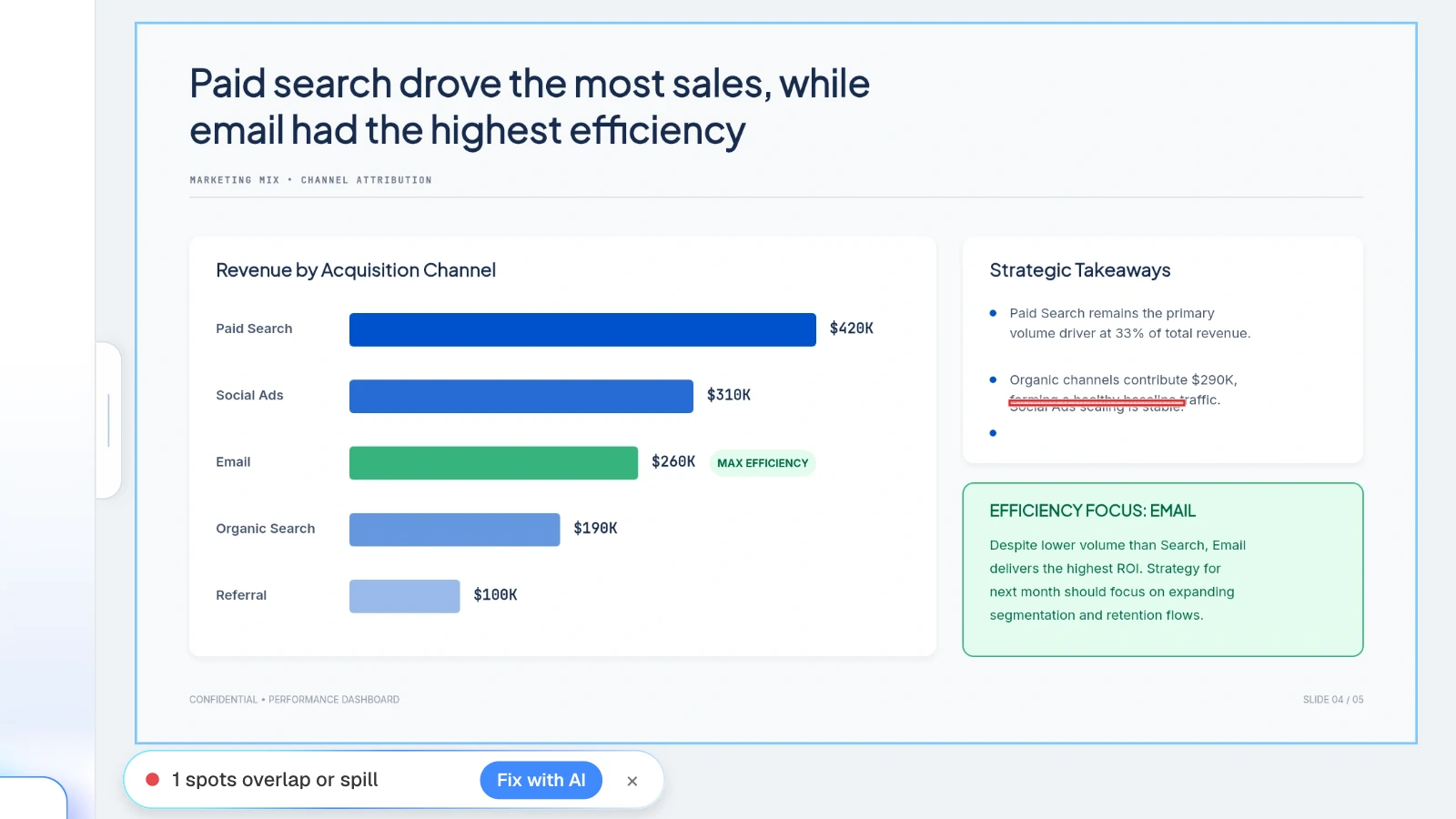Image resolution: width=1456 pixels, height=819 pixels.
Task: Click the red-marked overlapping text spot
Action: [1097, 403]
